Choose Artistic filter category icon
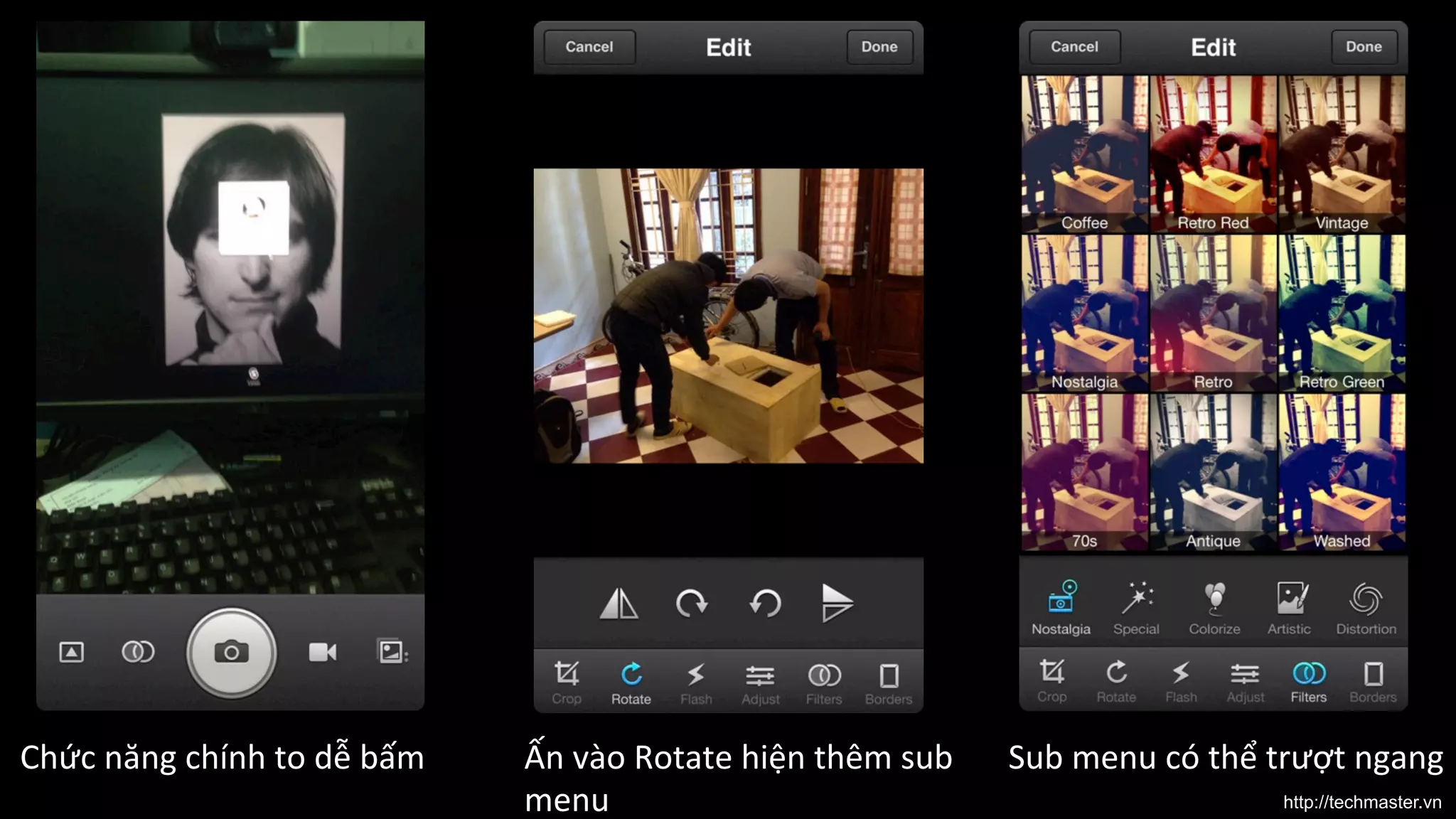This screenshot has height=819, width=1456. pos(1289,608)
